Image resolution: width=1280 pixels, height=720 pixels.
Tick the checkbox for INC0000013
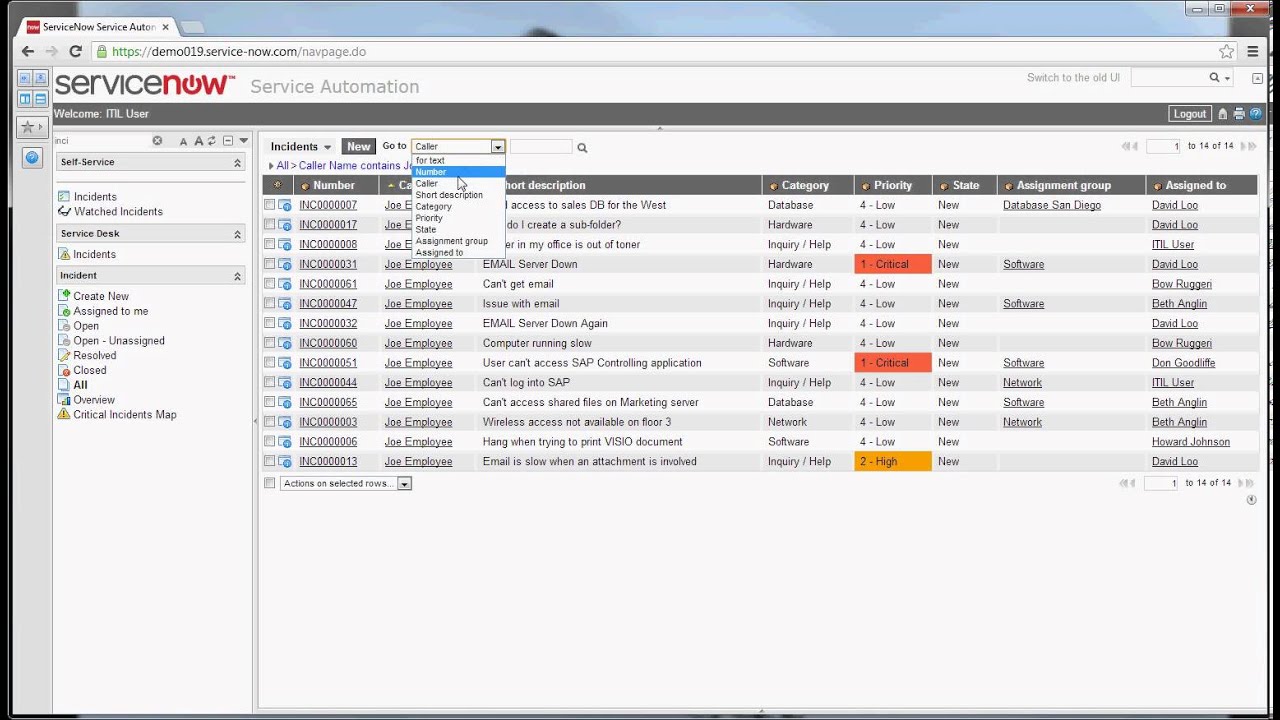tap(270, 461)
